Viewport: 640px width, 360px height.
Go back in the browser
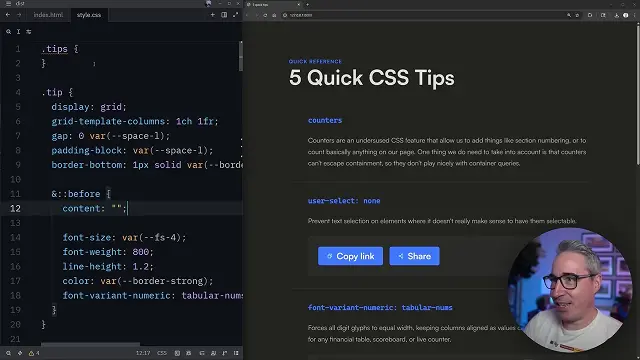(247, 15)
